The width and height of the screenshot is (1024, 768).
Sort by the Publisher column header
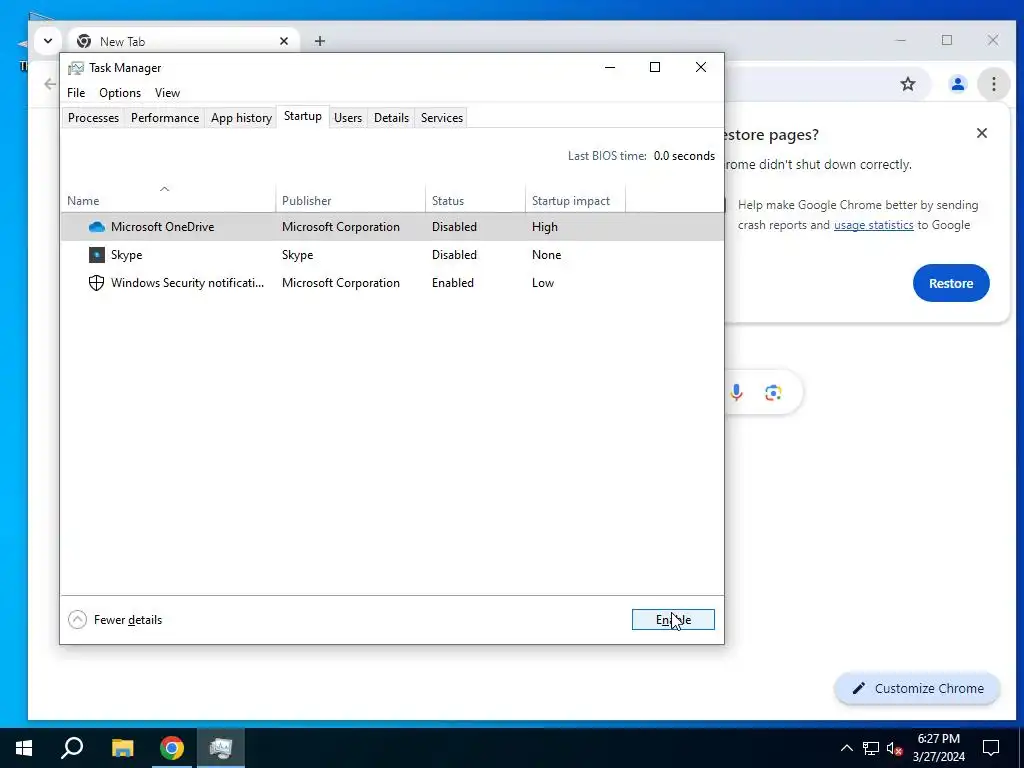350,198
